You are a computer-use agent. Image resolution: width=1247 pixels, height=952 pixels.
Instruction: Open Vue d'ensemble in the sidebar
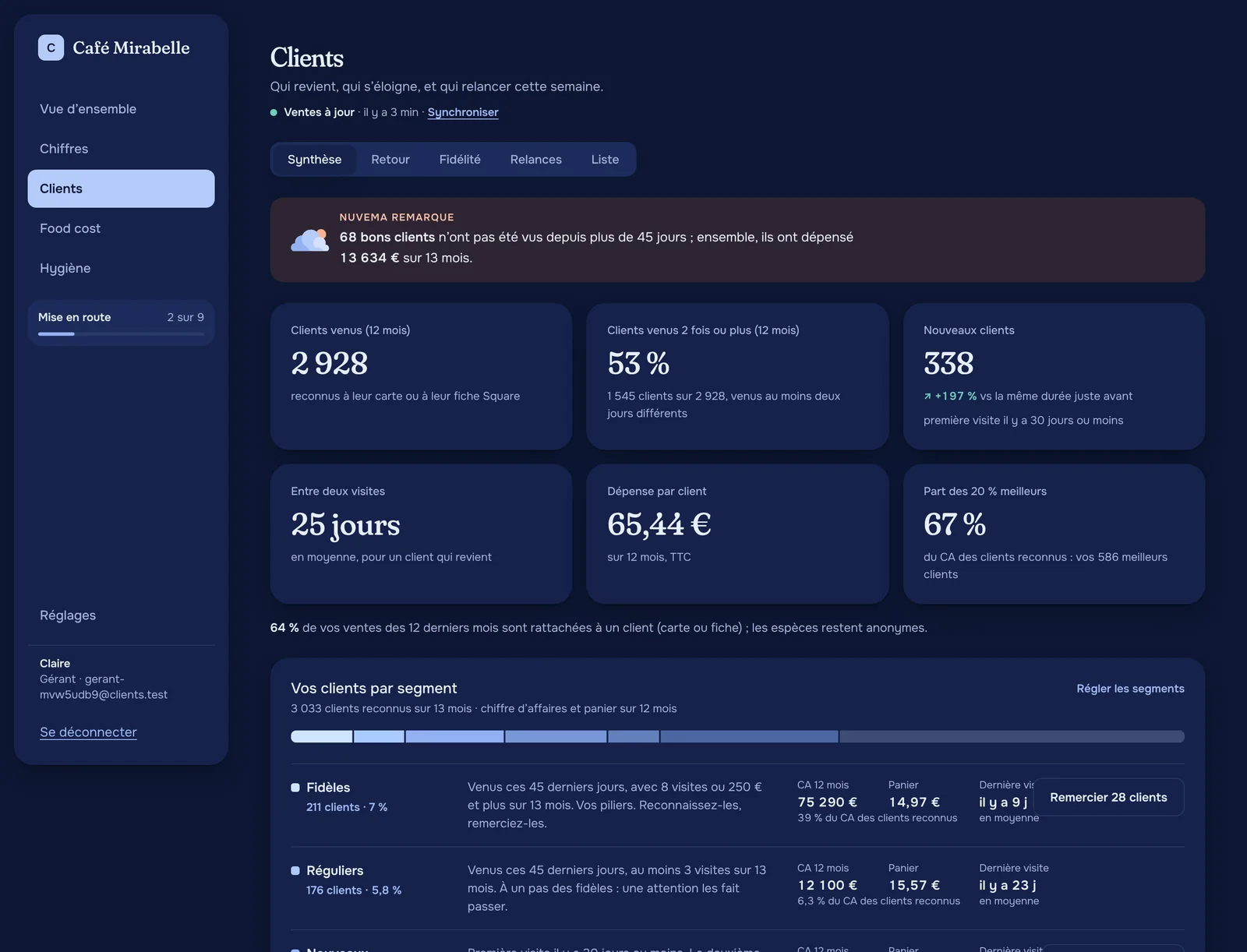click(121, 109)
